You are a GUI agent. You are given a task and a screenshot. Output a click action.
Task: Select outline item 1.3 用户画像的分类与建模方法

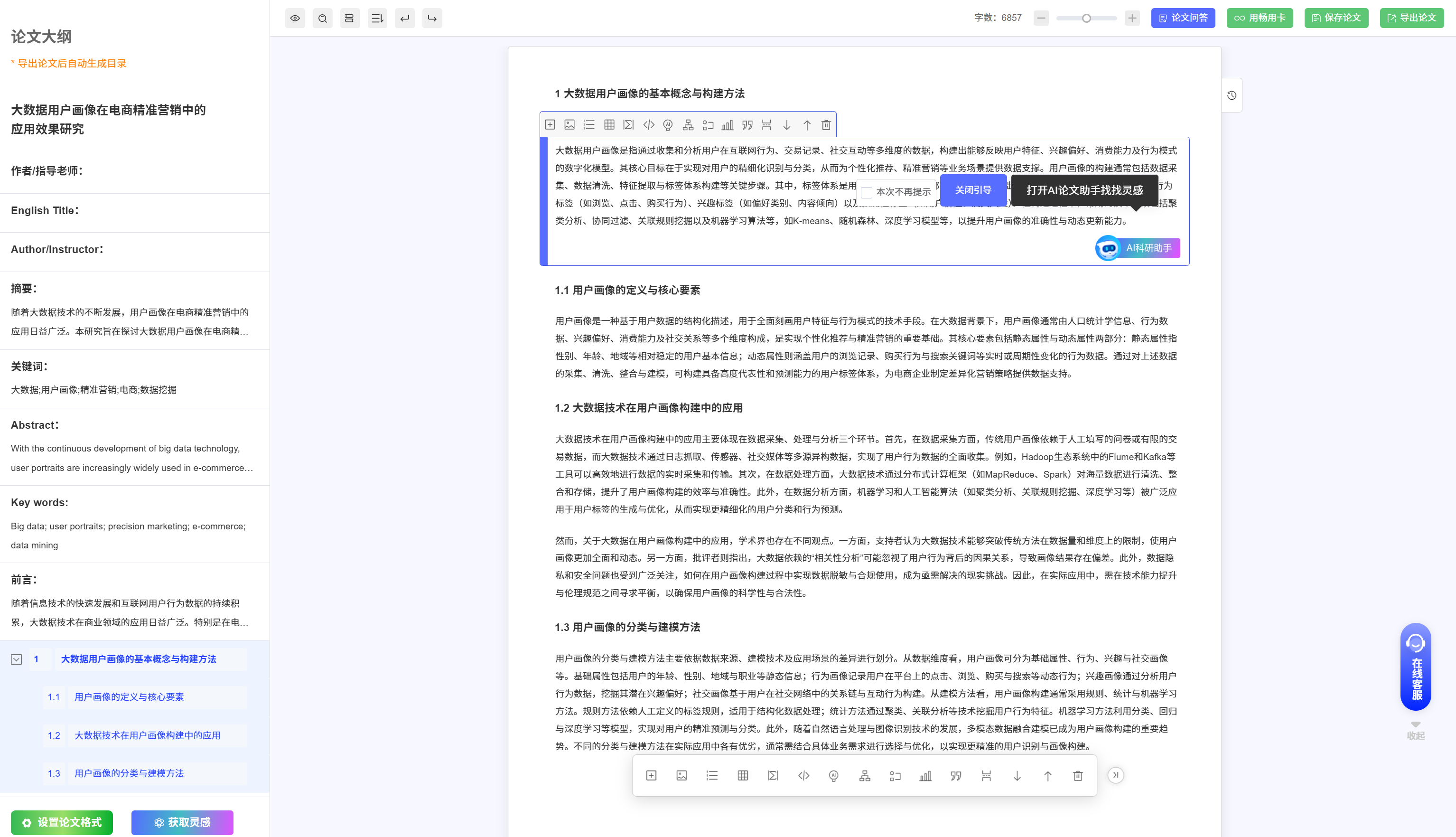coord(129,773)
